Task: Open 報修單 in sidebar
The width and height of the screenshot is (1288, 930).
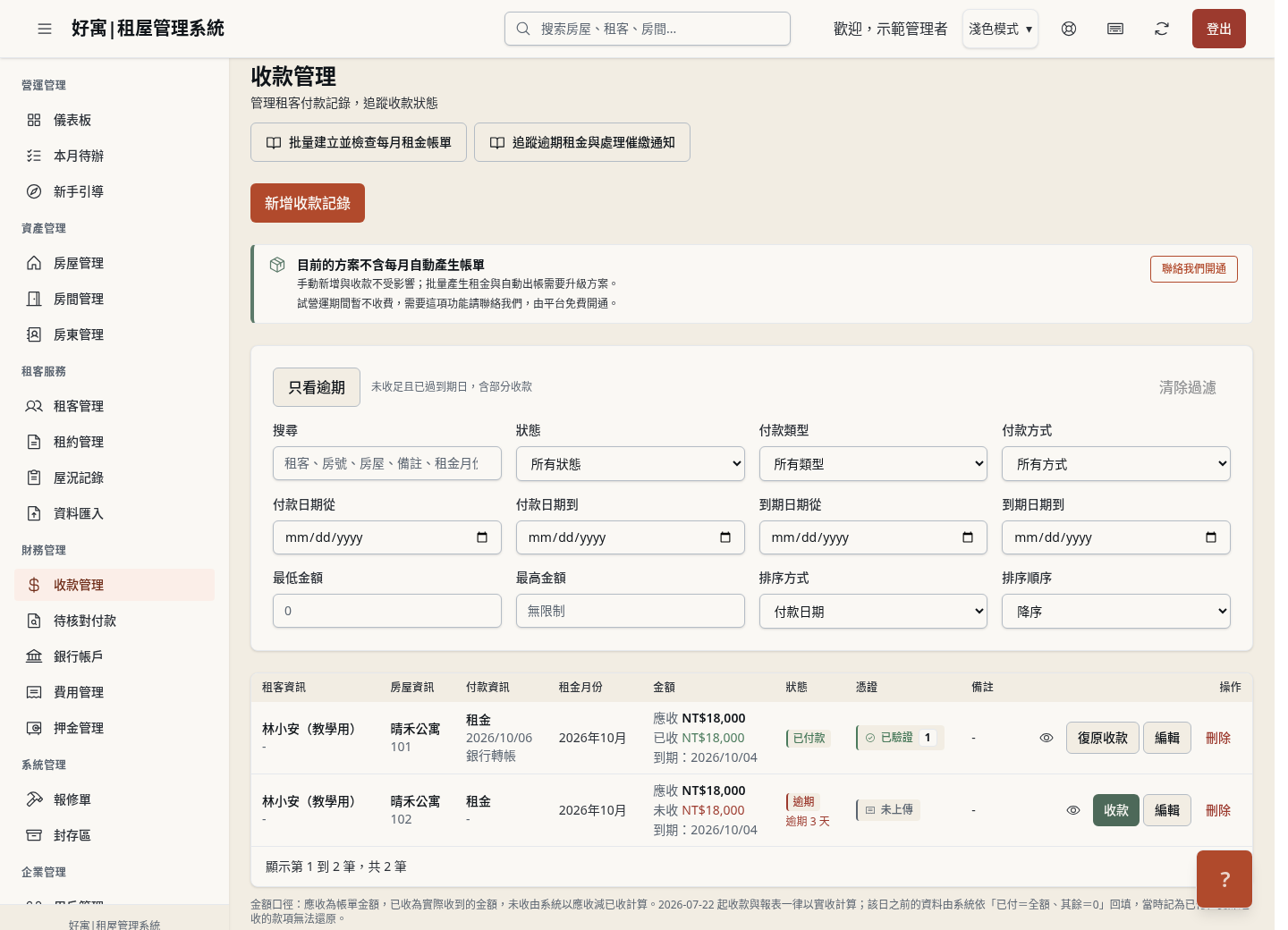Action: pos(114,799)
